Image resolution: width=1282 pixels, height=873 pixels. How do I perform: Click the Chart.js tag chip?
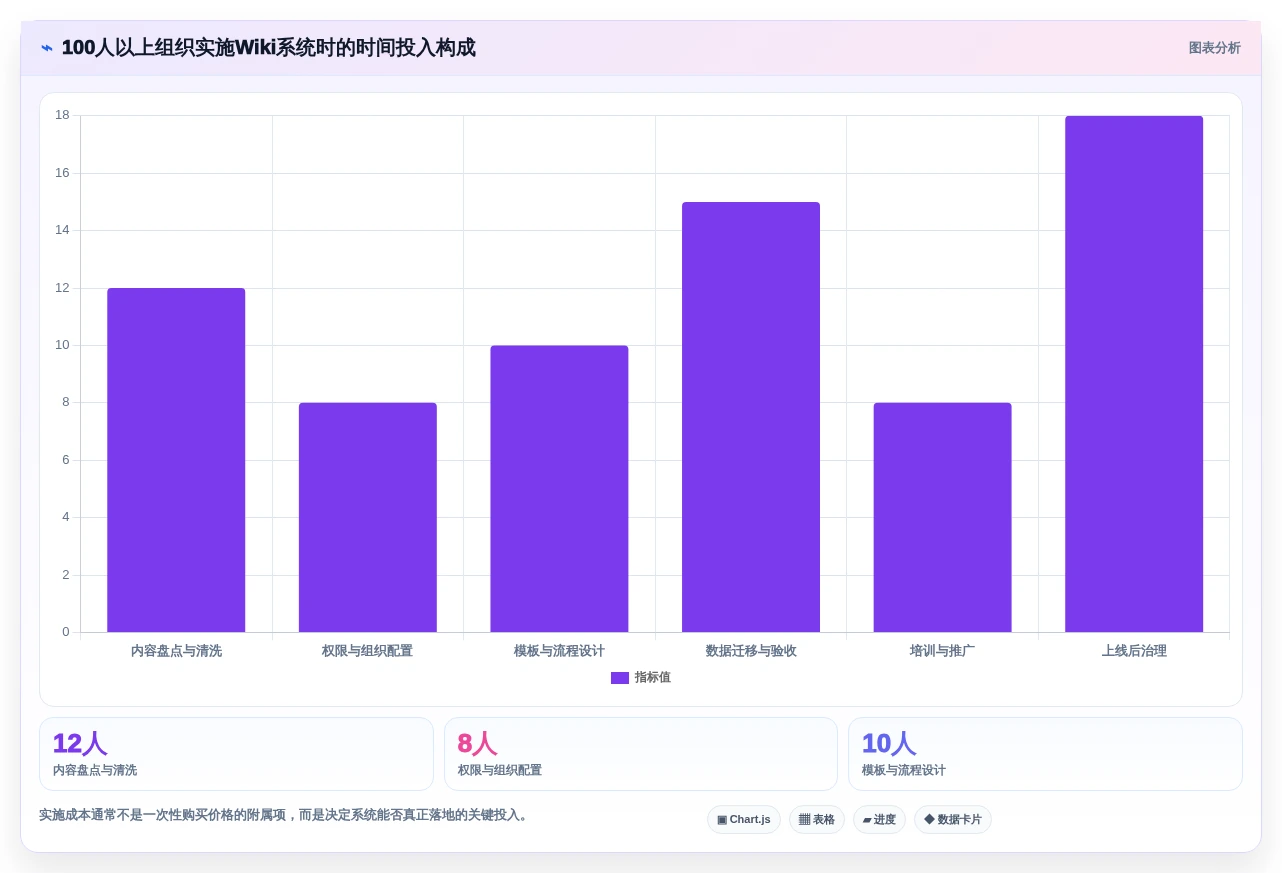pyautogui.click(x=744, y=820)
